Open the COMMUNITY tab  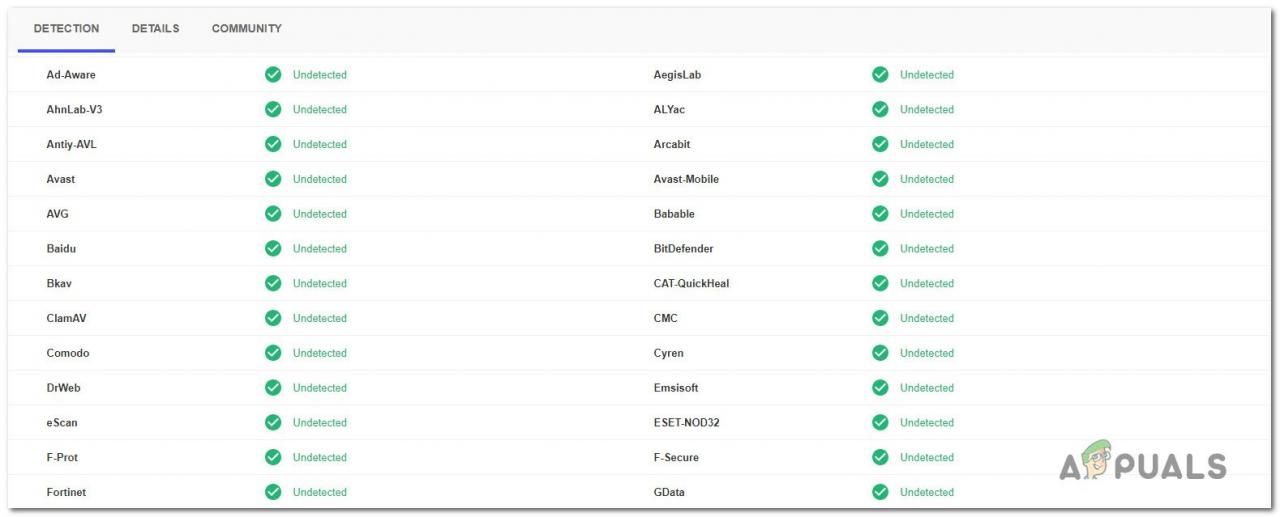(x=247, y=29)
